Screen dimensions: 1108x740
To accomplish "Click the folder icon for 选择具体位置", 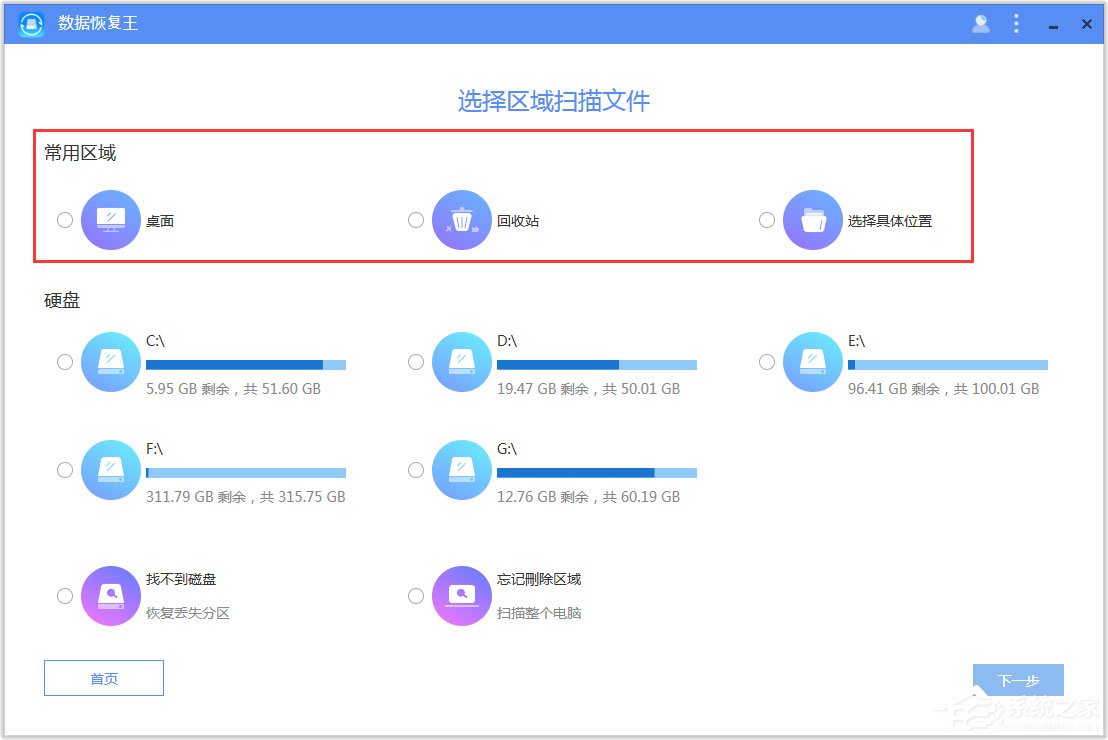I will coord(812,220).
